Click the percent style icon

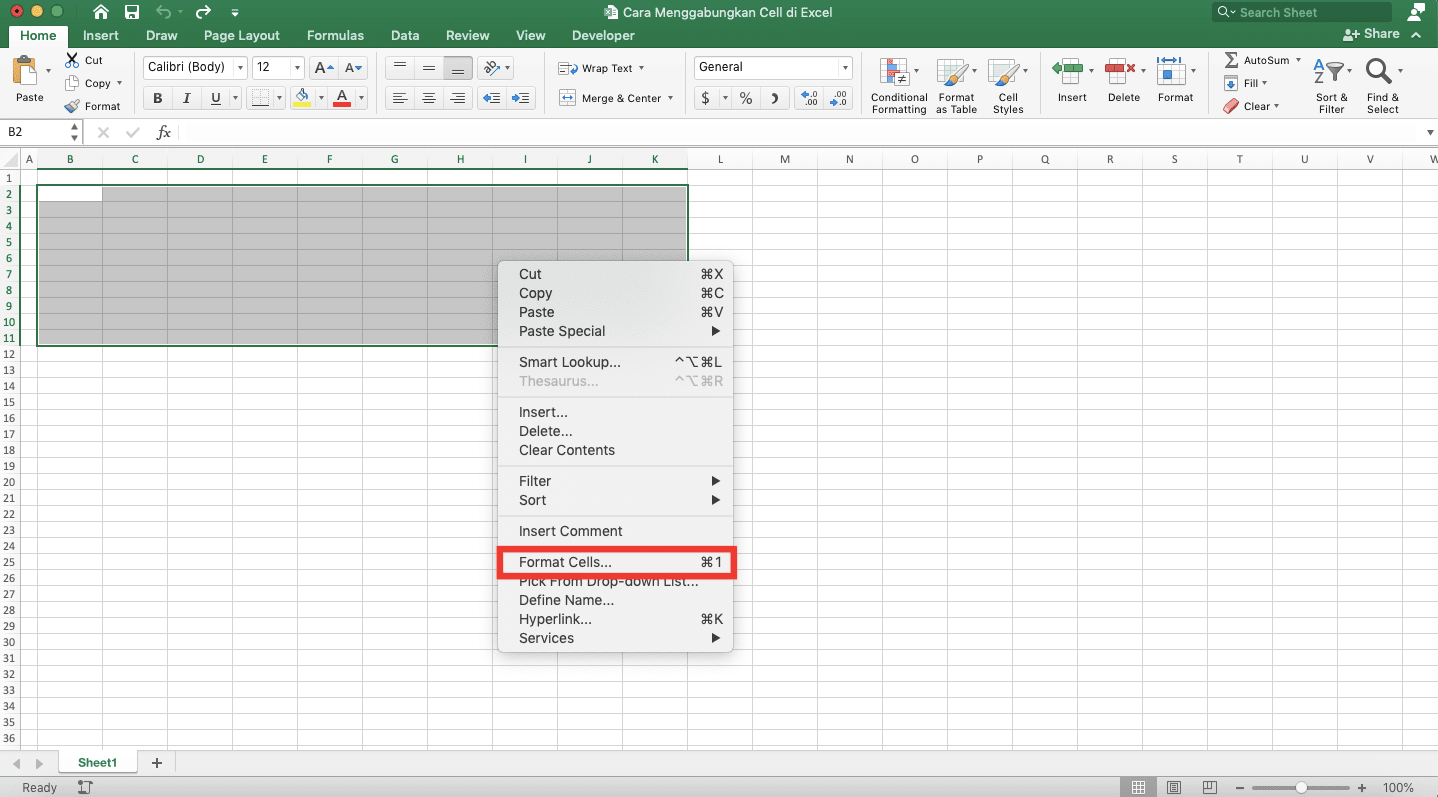click(746, 98)
